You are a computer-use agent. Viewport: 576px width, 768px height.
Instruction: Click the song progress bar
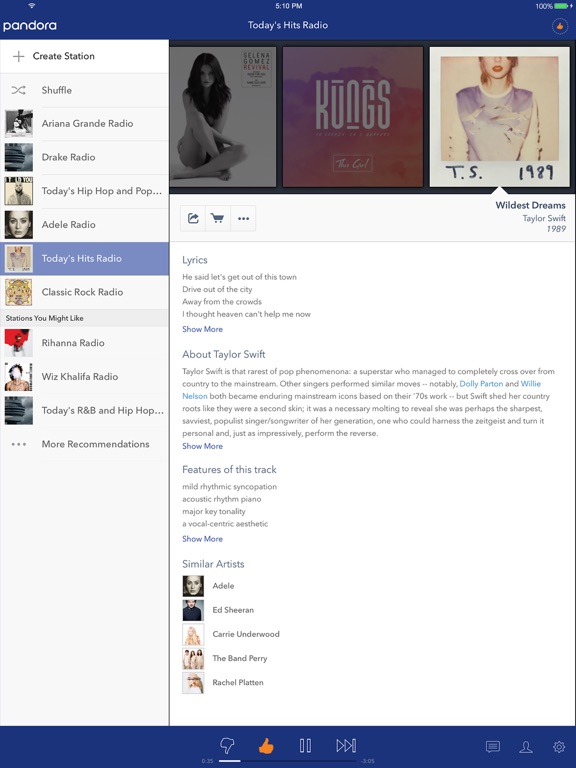[x=288, y=761]
